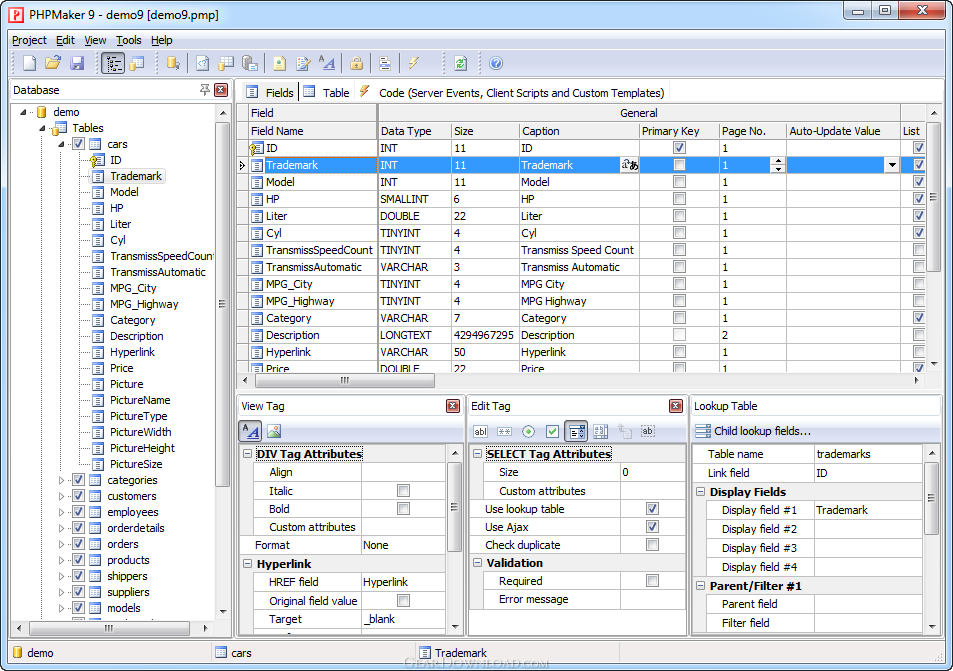
Task: Select the Fields tab
Action: click(270, 92)
